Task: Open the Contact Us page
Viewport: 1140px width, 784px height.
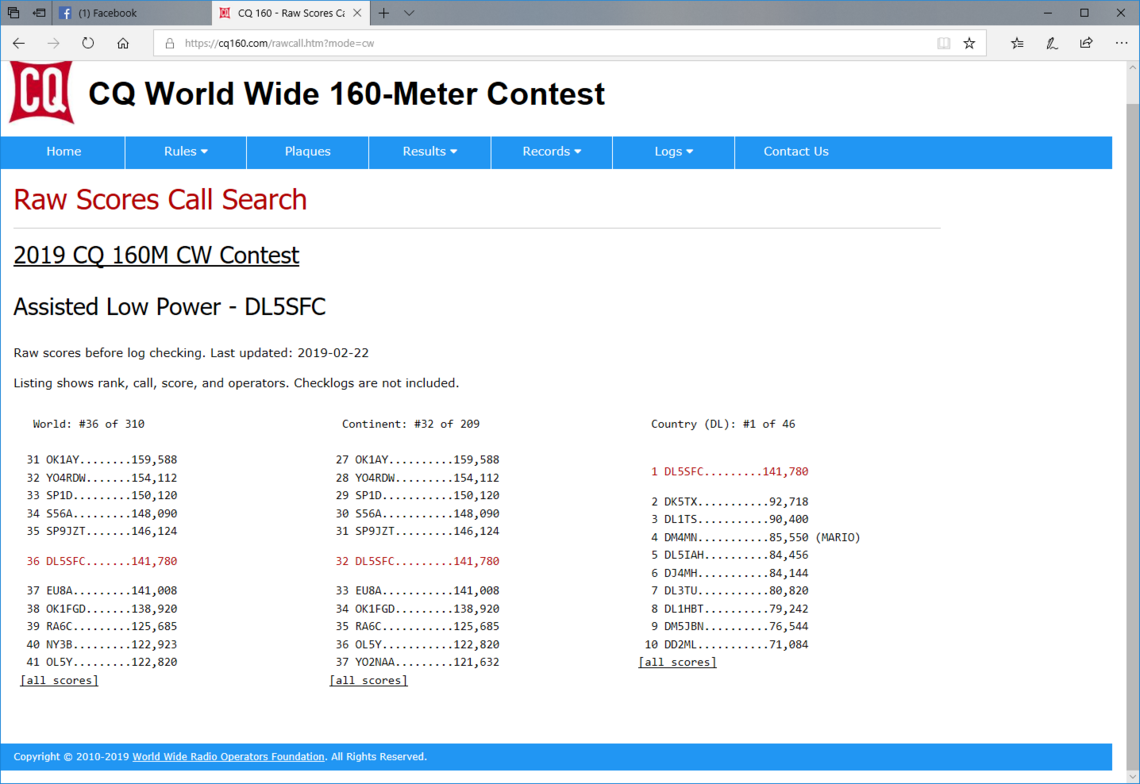Action: 795,152
